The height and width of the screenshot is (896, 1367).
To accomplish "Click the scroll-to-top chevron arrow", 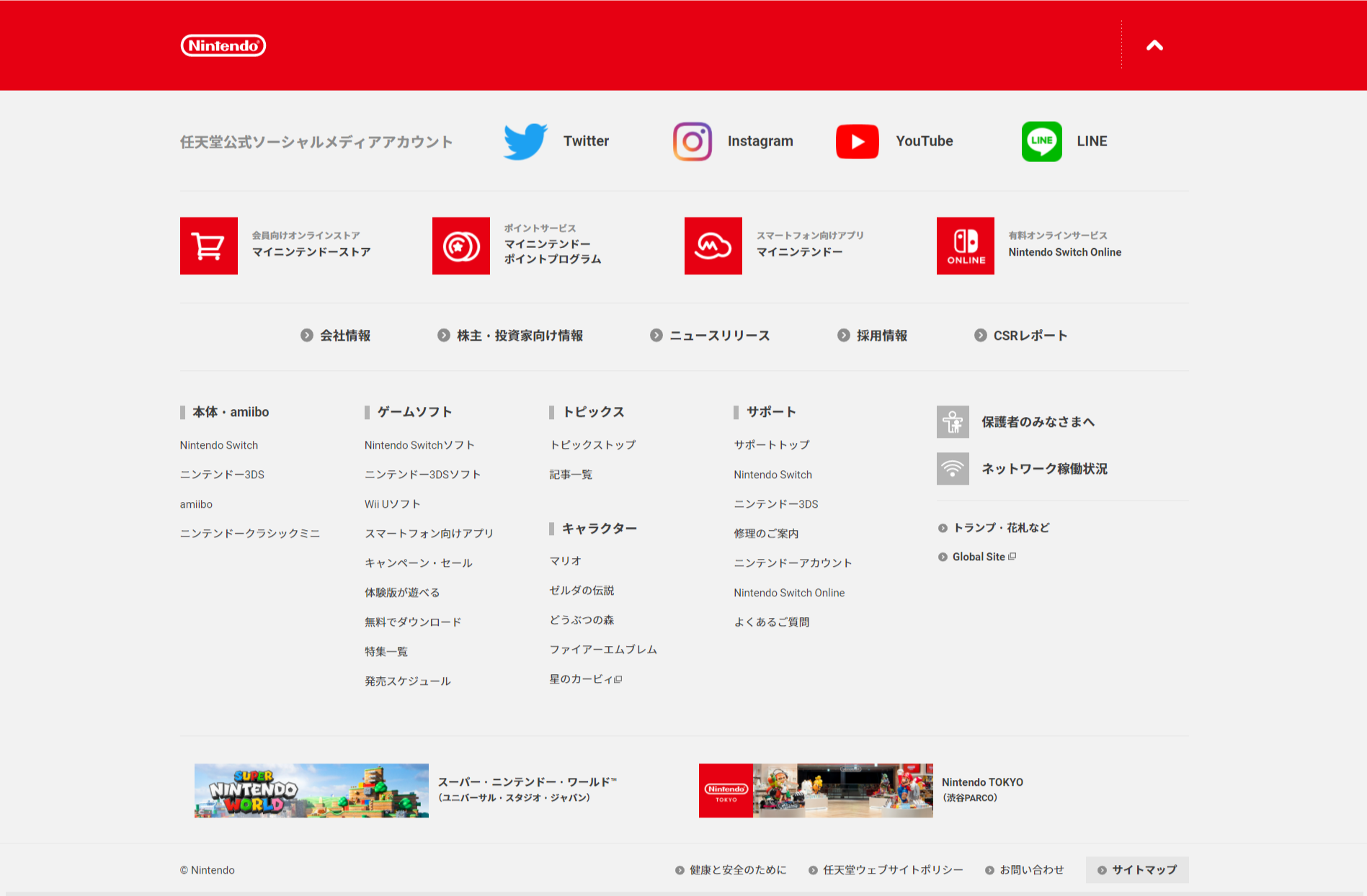I will pyautogui.click(x=1154, y=45).
